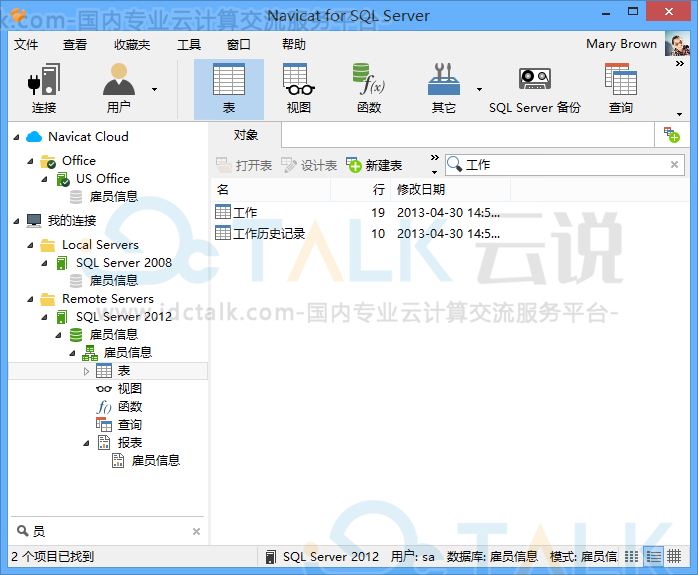Switch to ER diagram view icon
The width and height of the screenshot is (698, 575).
pyautogui.click(x=674, y=556)
